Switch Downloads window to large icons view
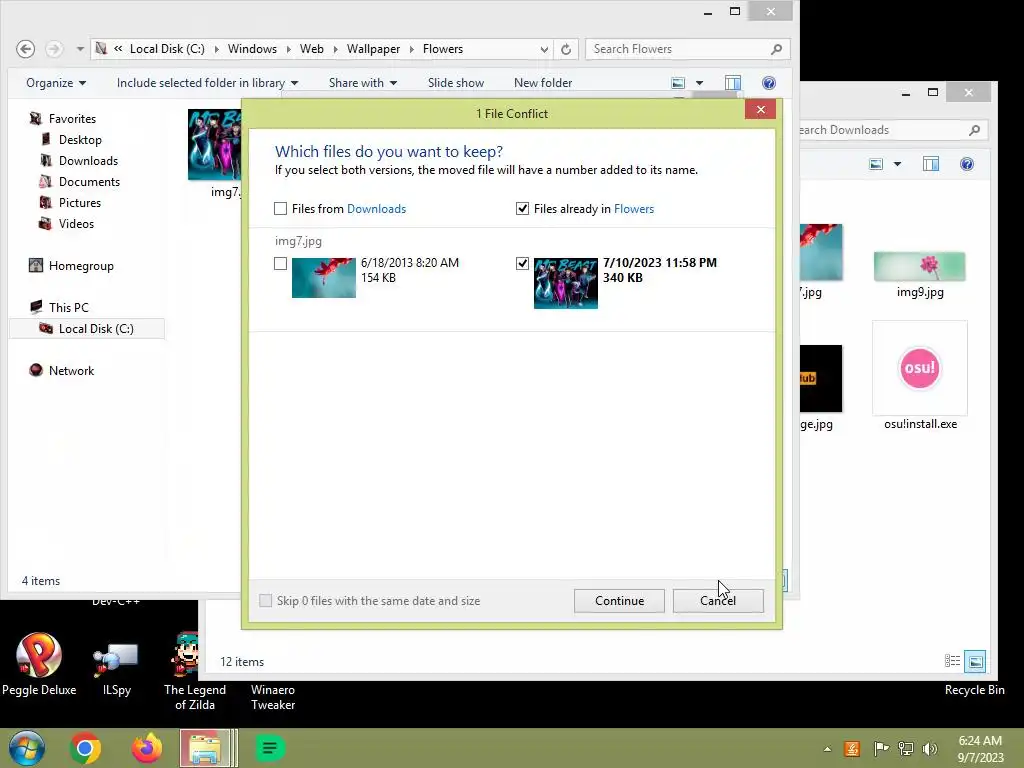The image size is (1024, 768). 975,661
